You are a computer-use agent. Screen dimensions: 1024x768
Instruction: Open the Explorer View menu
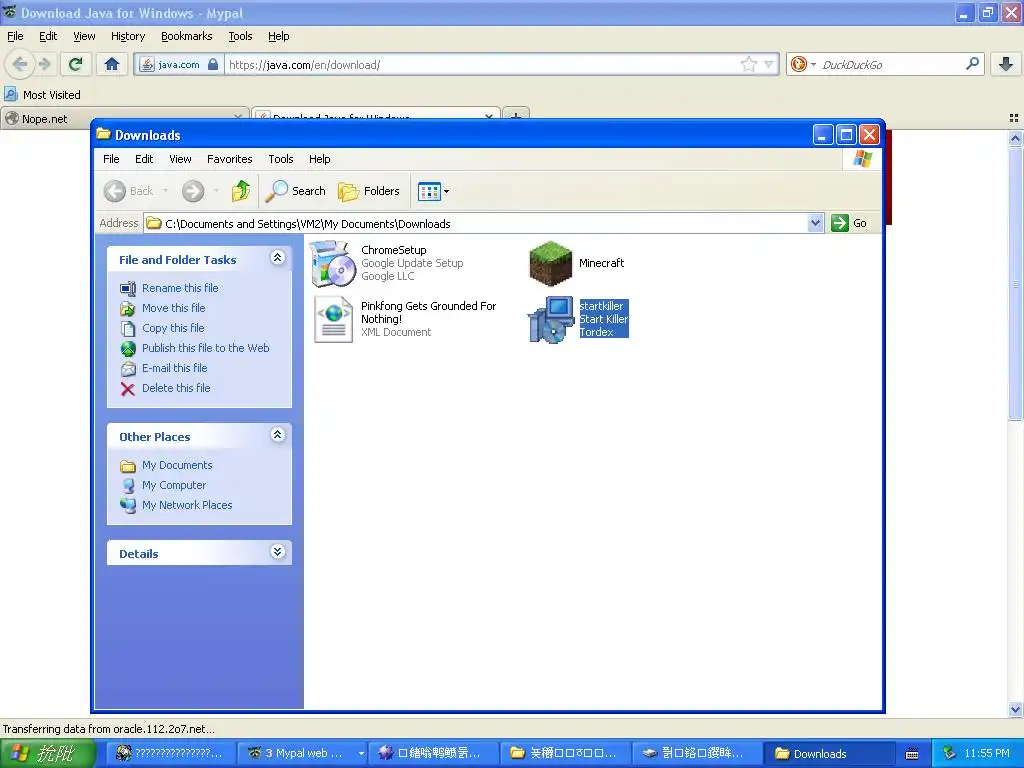click(x=180, y=159)
